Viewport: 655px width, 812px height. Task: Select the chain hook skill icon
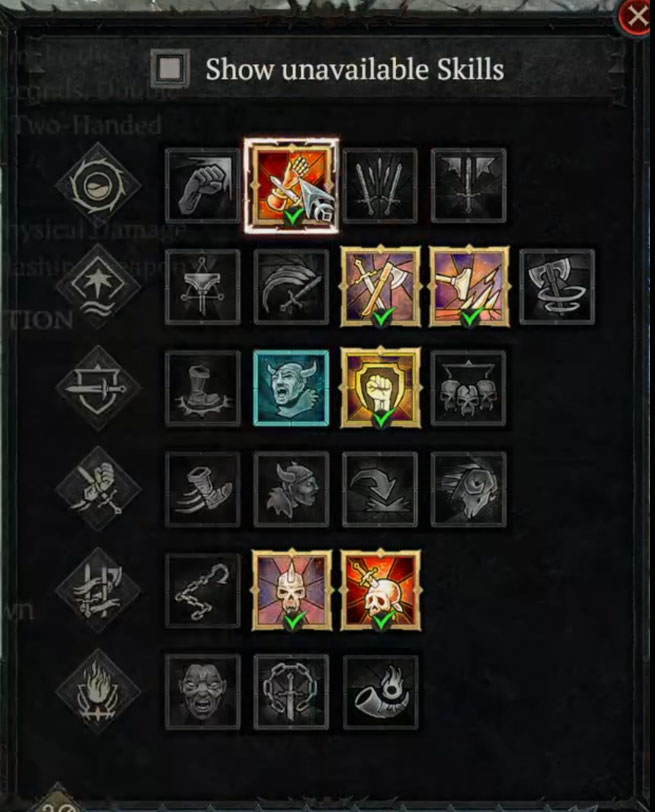[202, 591]
